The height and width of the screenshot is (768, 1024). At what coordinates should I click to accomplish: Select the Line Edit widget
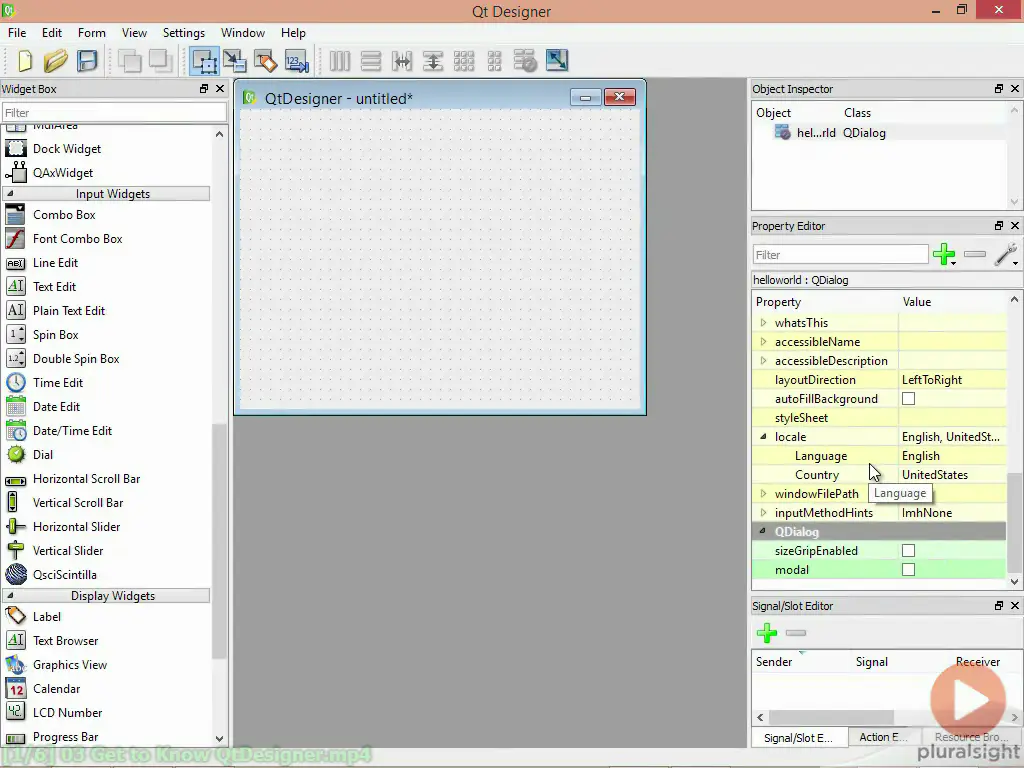point(55,263)
